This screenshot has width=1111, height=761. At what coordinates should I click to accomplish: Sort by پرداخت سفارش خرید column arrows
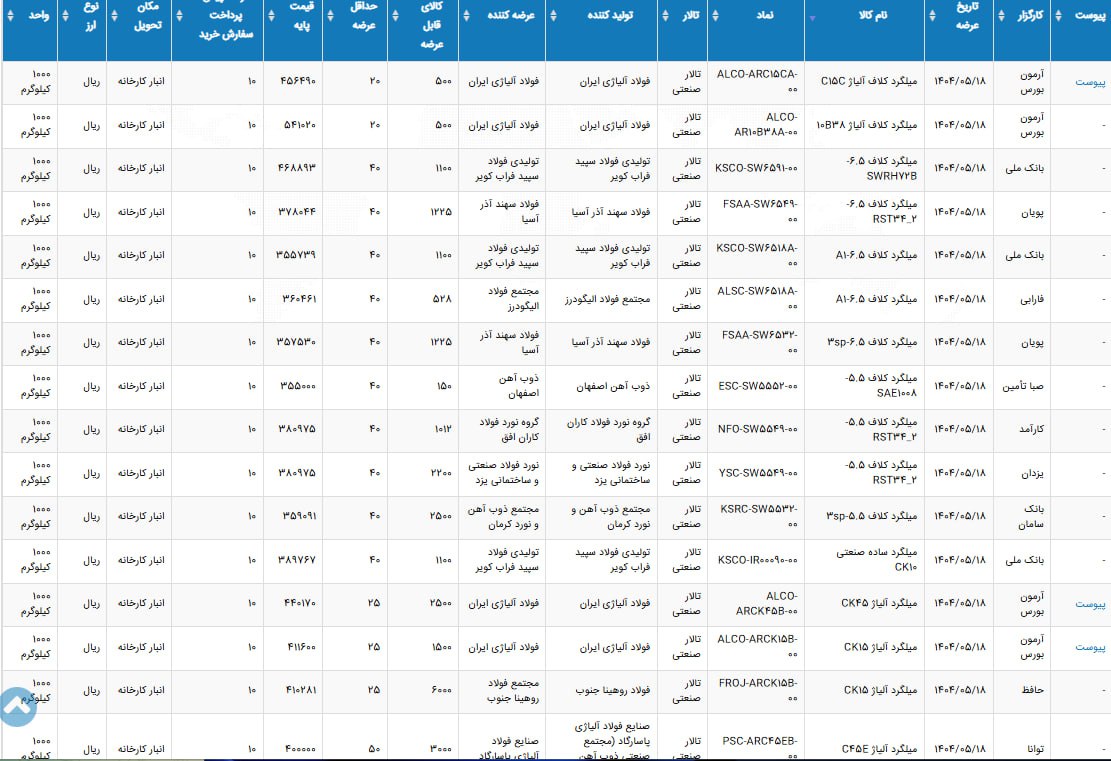179,16
